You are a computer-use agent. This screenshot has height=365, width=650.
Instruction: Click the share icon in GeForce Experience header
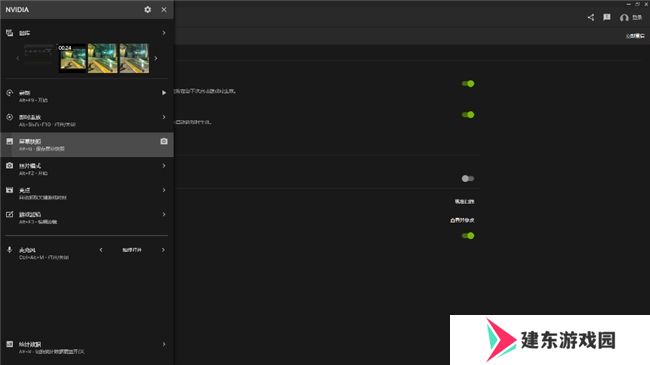tap(591, 17)
